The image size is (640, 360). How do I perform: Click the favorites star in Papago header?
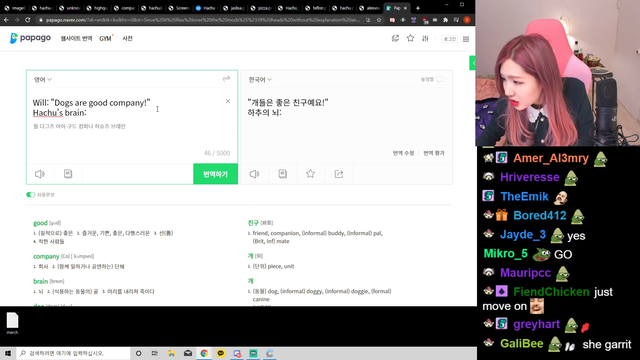pos(410,38)
